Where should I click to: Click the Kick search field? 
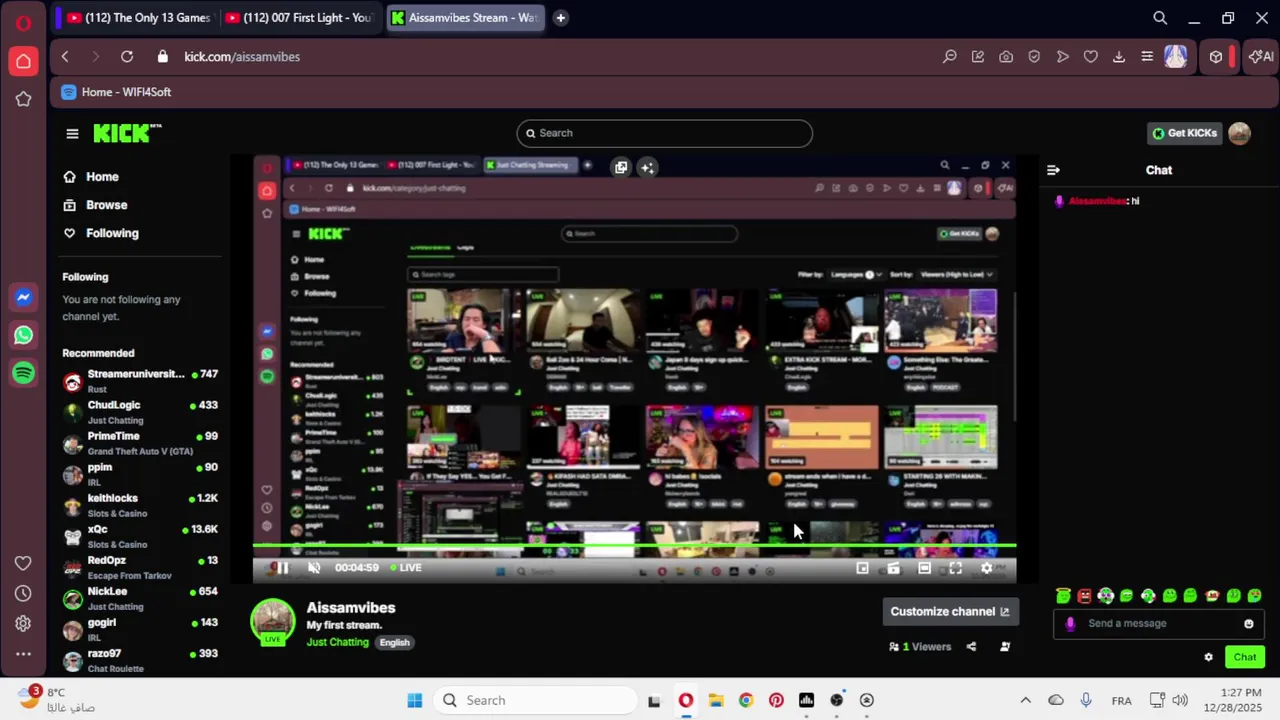coord(665,133)
